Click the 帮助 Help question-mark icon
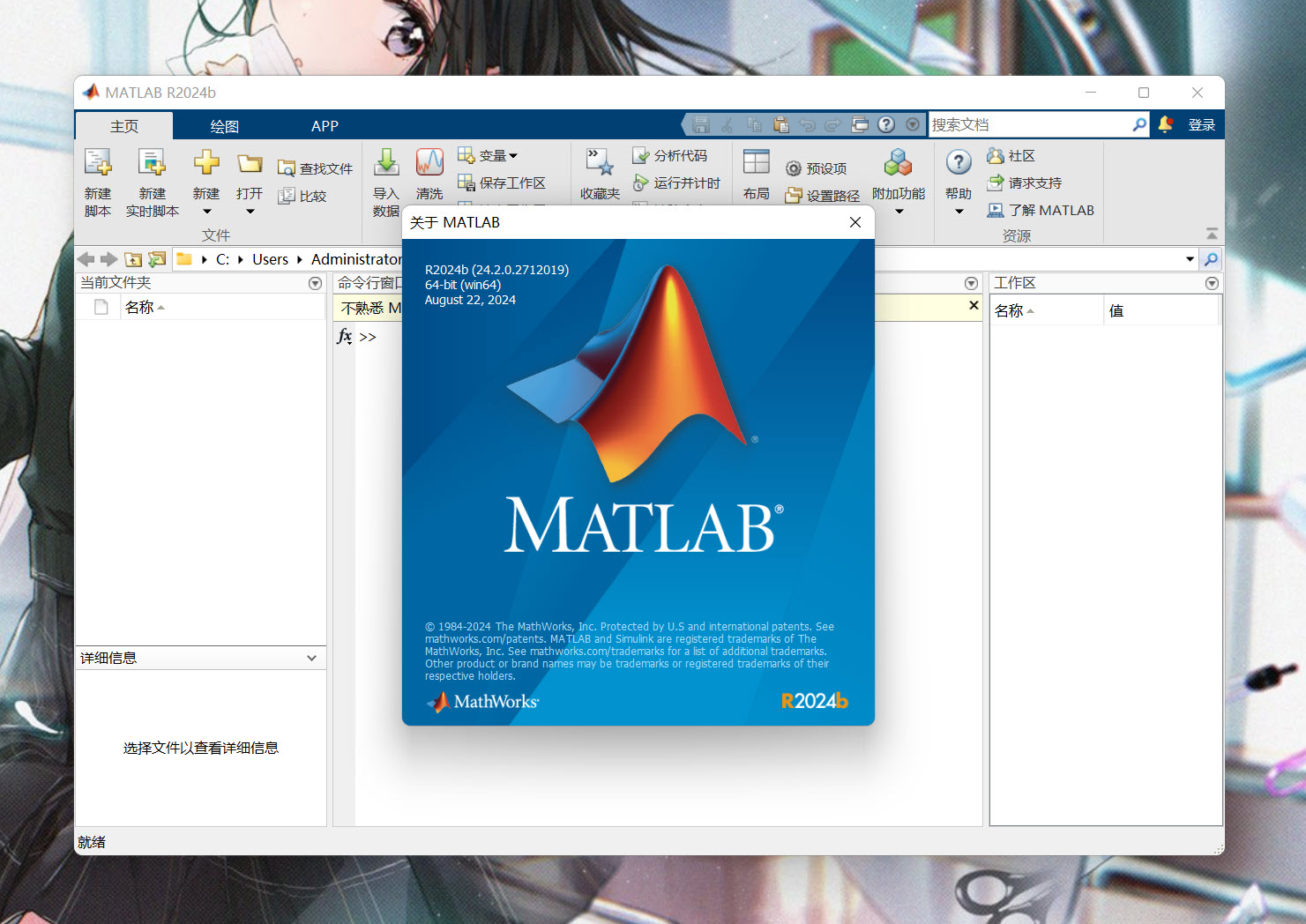 point(959,162)
